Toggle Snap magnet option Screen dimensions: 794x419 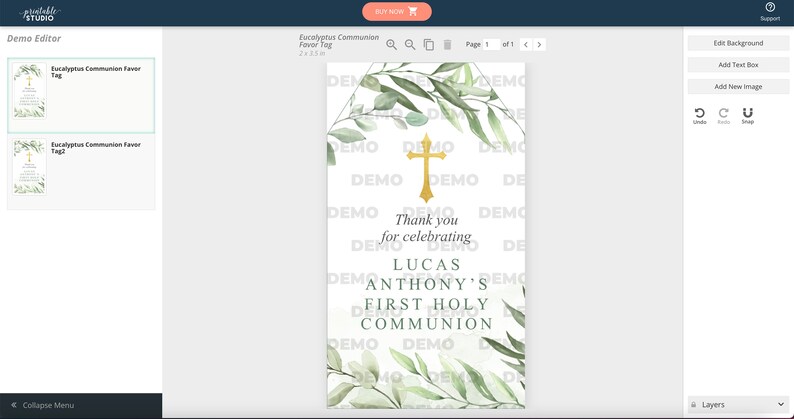point(747,116)
